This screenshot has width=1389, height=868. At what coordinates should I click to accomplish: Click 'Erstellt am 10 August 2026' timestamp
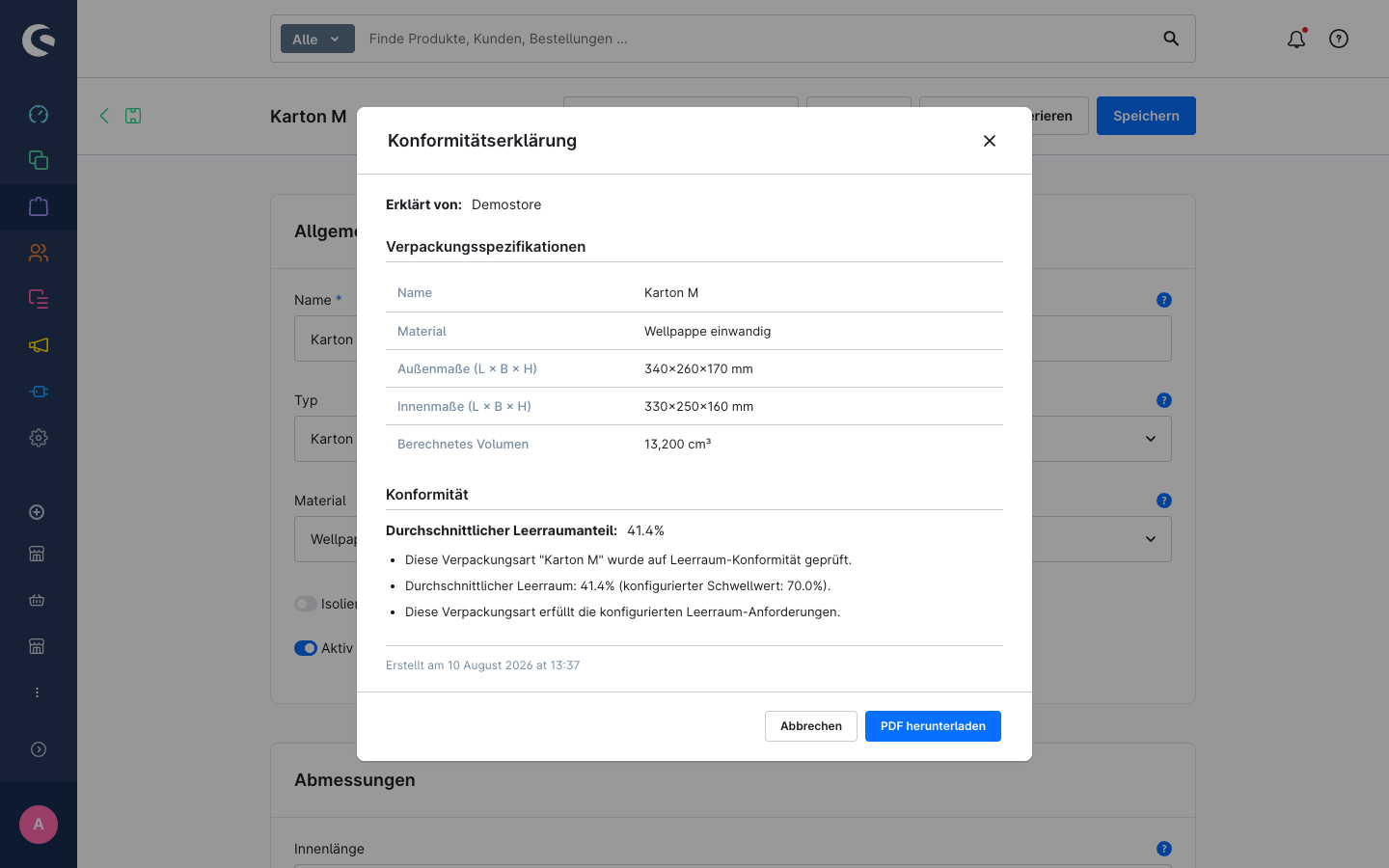482,665
